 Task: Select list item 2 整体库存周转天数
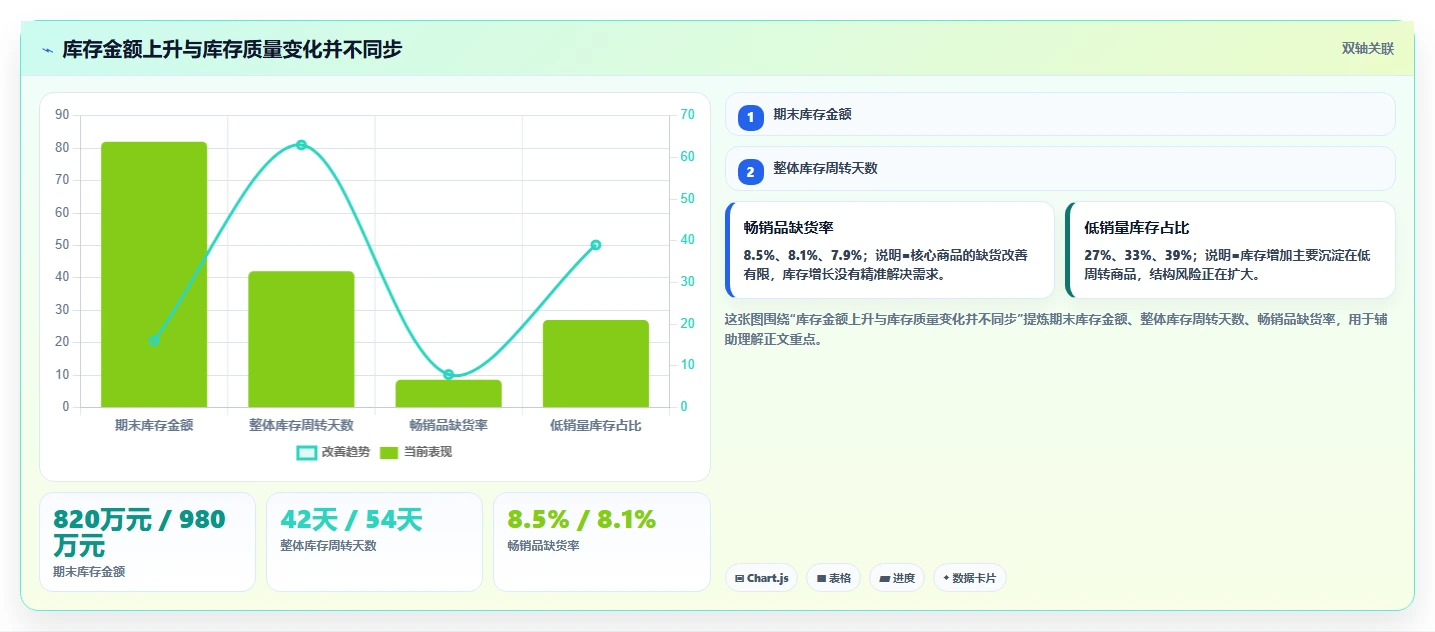[x=1060, y=168]
